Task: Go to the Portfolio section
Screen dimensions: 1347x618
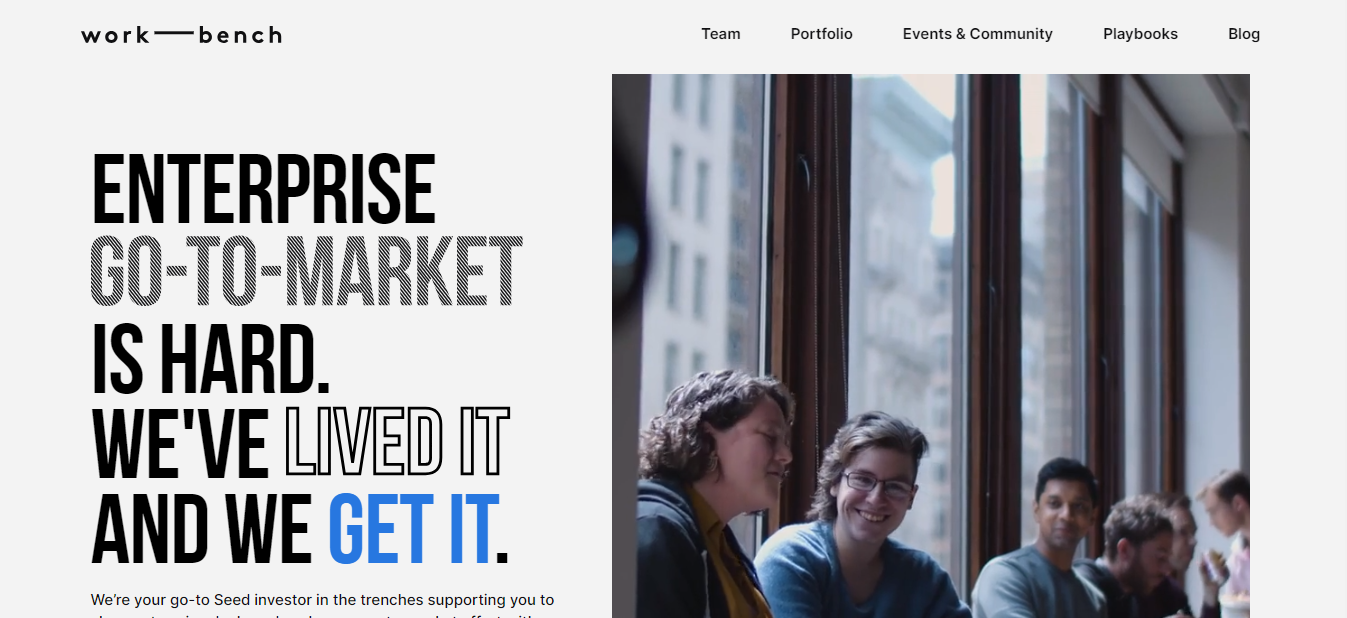Action: tap(822, 34)
